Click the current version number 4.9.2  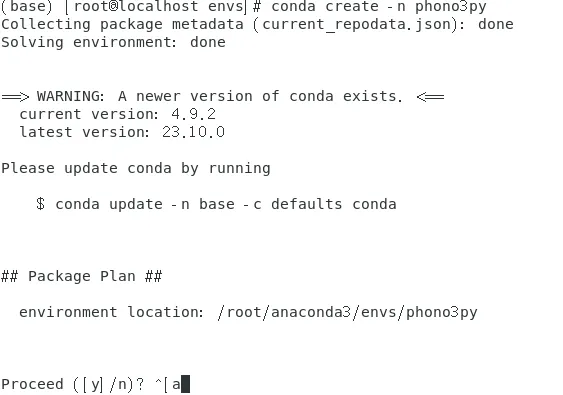[x=194, y=114]
